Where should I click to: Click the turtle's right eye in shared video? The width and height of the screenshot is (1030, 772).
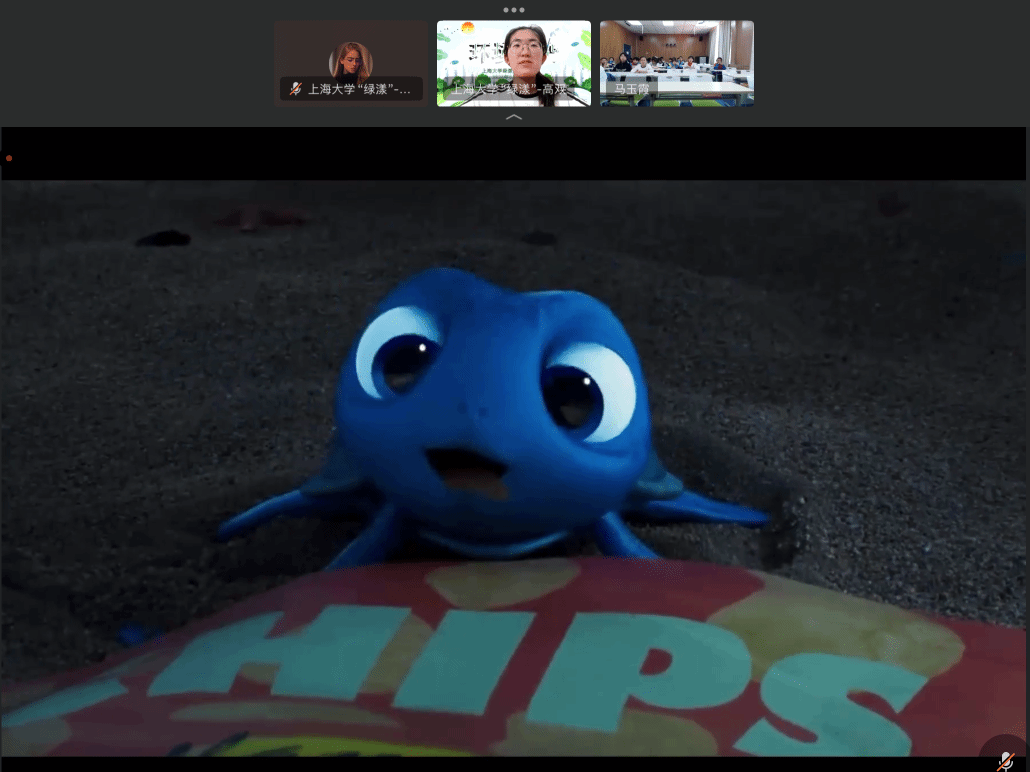[587, 390]
